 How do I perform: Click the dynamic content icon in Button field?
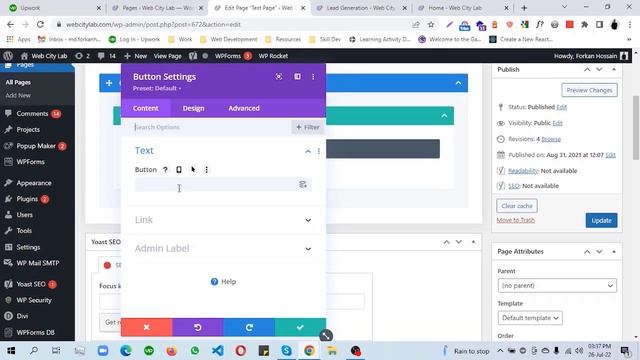[303, 184]
